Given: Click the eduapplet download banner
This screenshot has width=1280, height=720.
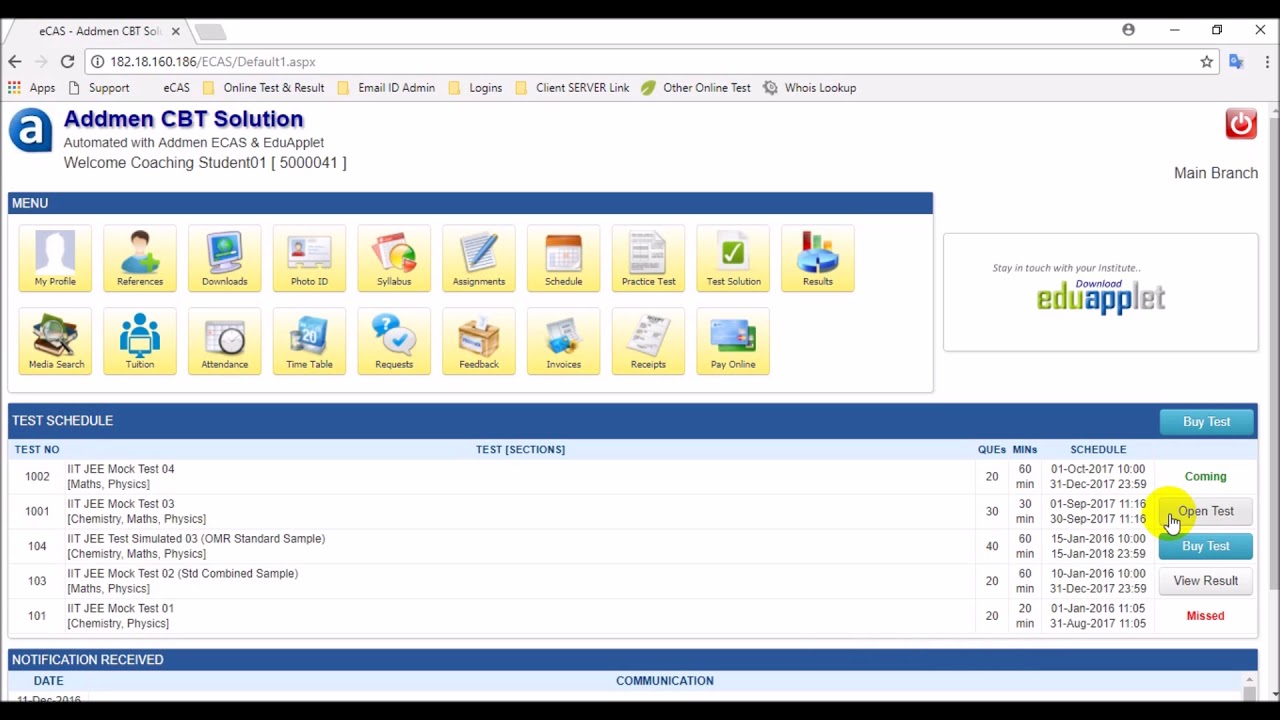Looking at the screenshot, I should pos(1100,292).
